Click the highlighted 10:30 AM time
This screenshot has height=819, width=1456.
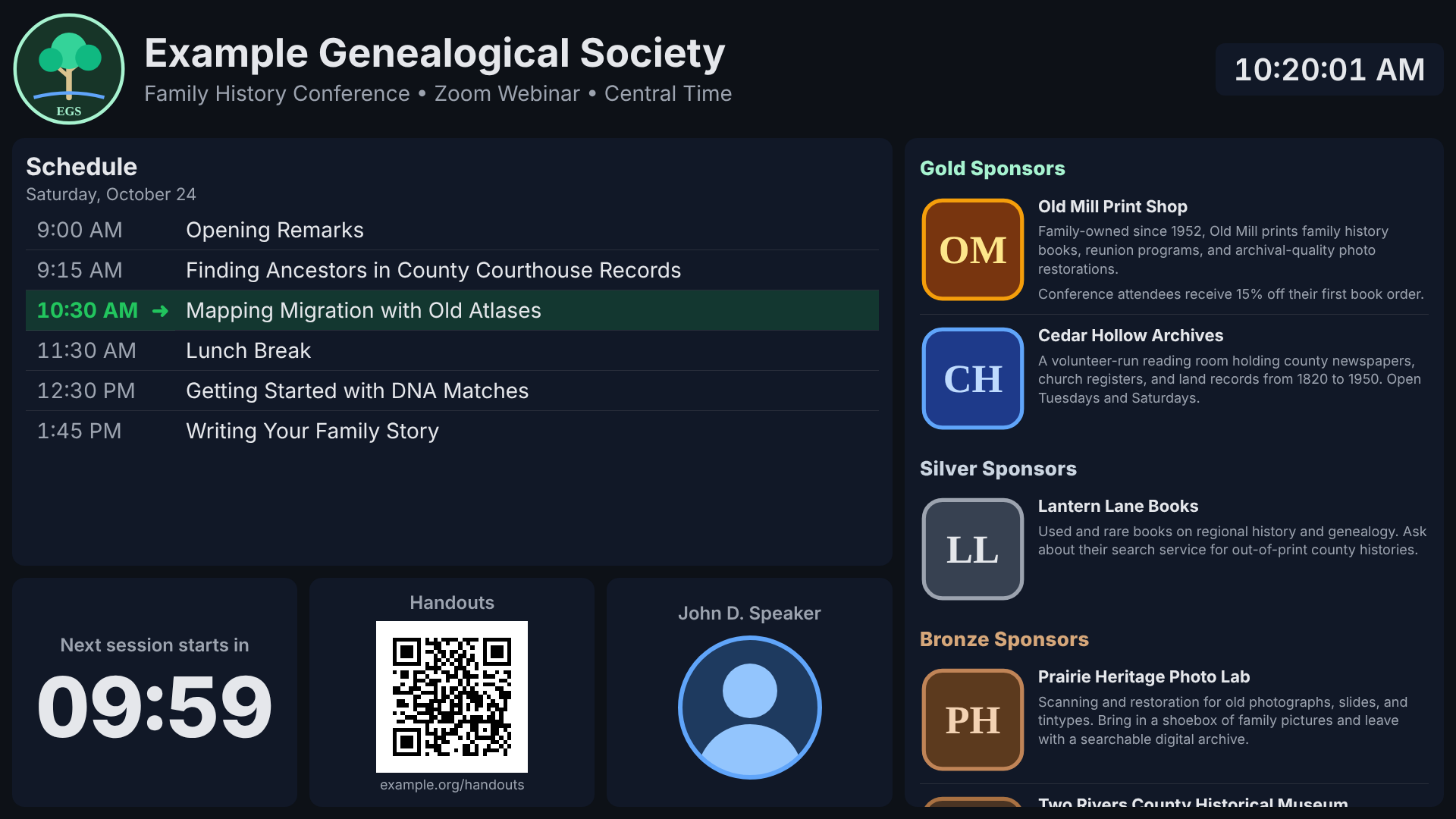[87, 310]
